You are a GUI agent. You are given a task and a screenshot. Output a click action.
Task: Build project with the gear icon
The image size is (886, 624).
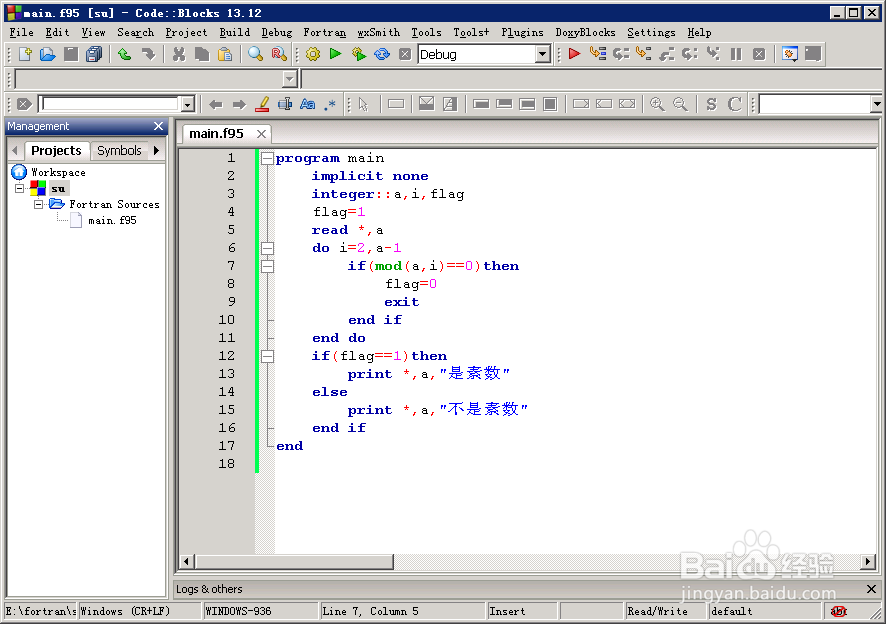(x=312, y=54)
